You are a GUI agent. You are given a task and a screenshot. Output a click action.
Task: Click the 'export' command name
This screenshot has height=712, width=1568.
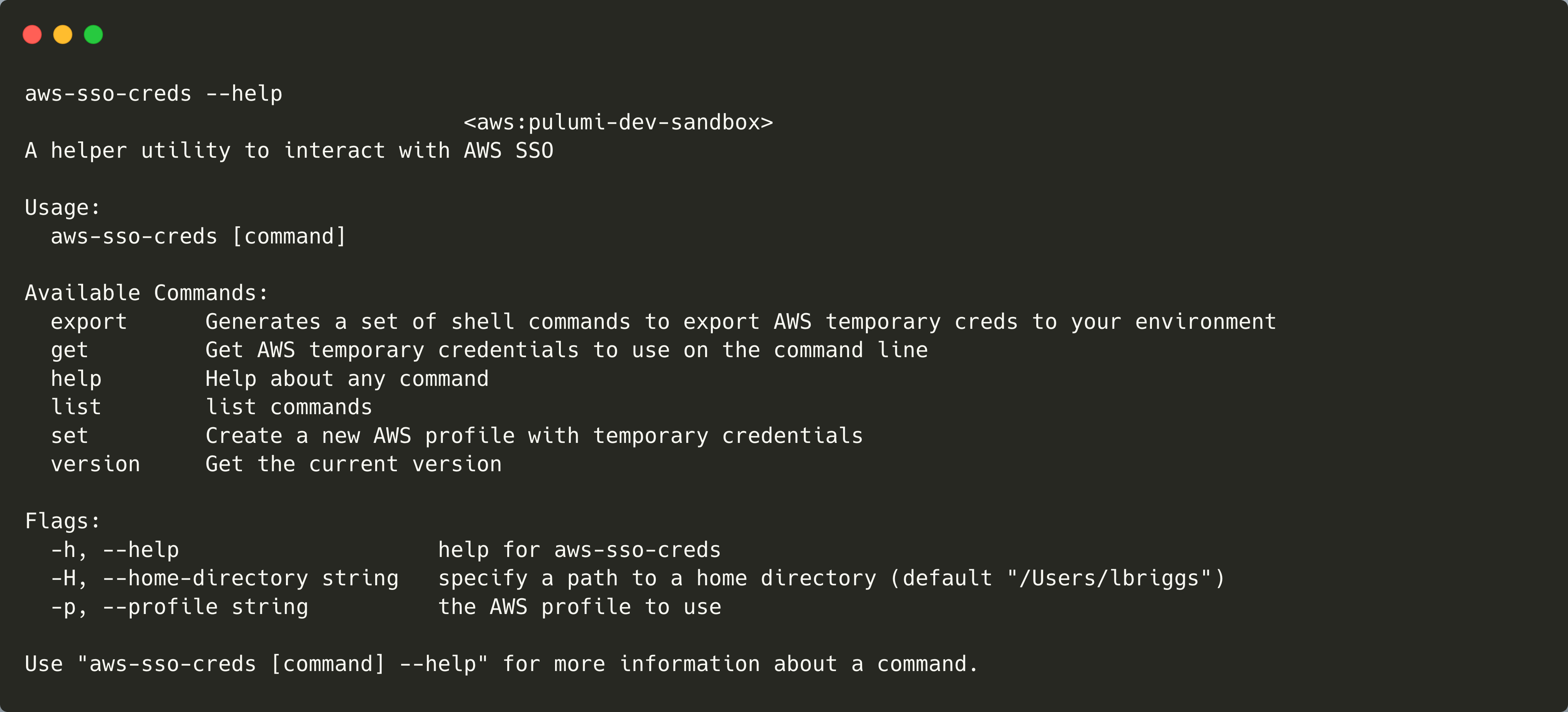(x=89, y=322)
